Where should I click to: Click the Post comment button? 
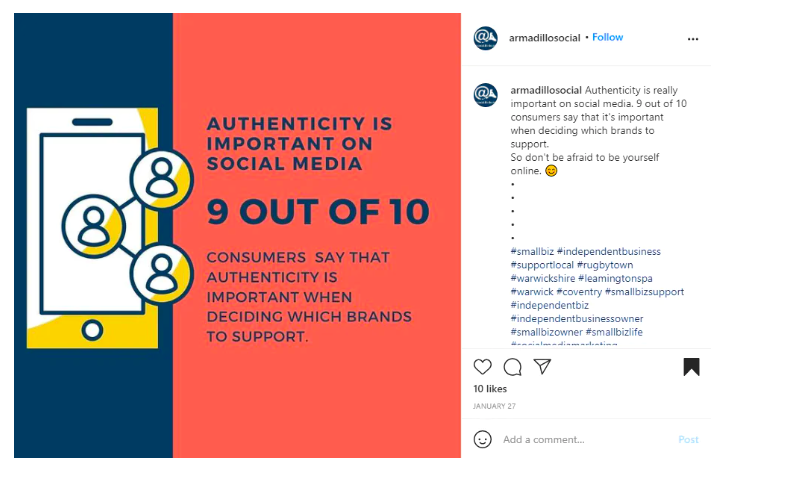pos(688,439)
